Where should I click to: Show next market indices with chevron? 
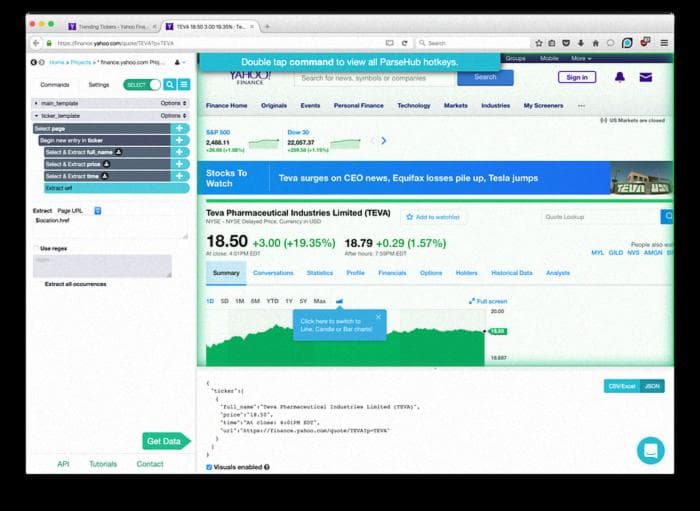[x=383, y=141]
